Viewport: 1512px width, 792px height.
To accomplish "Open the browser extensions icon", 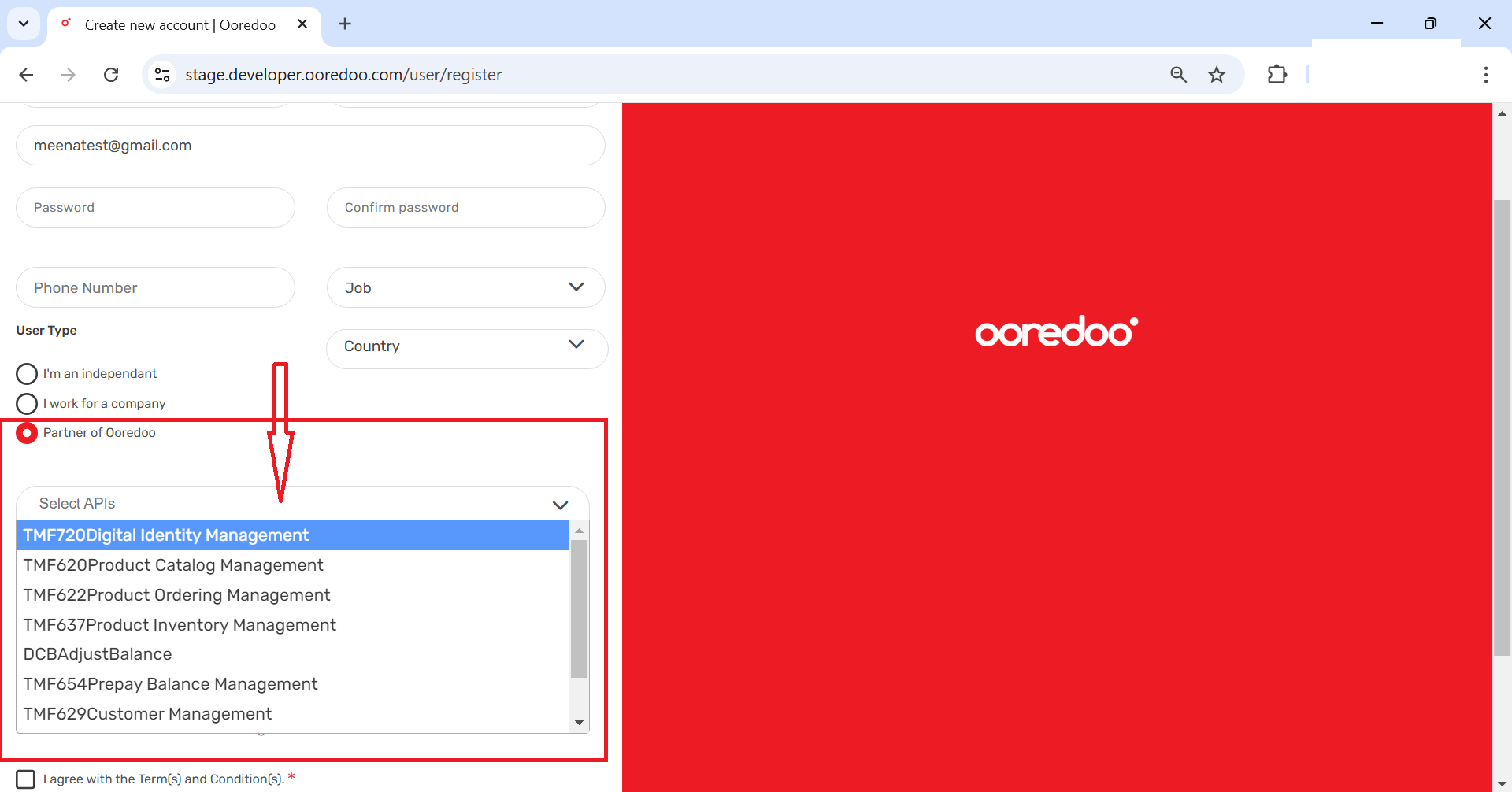I will (x=1277, y=74).
